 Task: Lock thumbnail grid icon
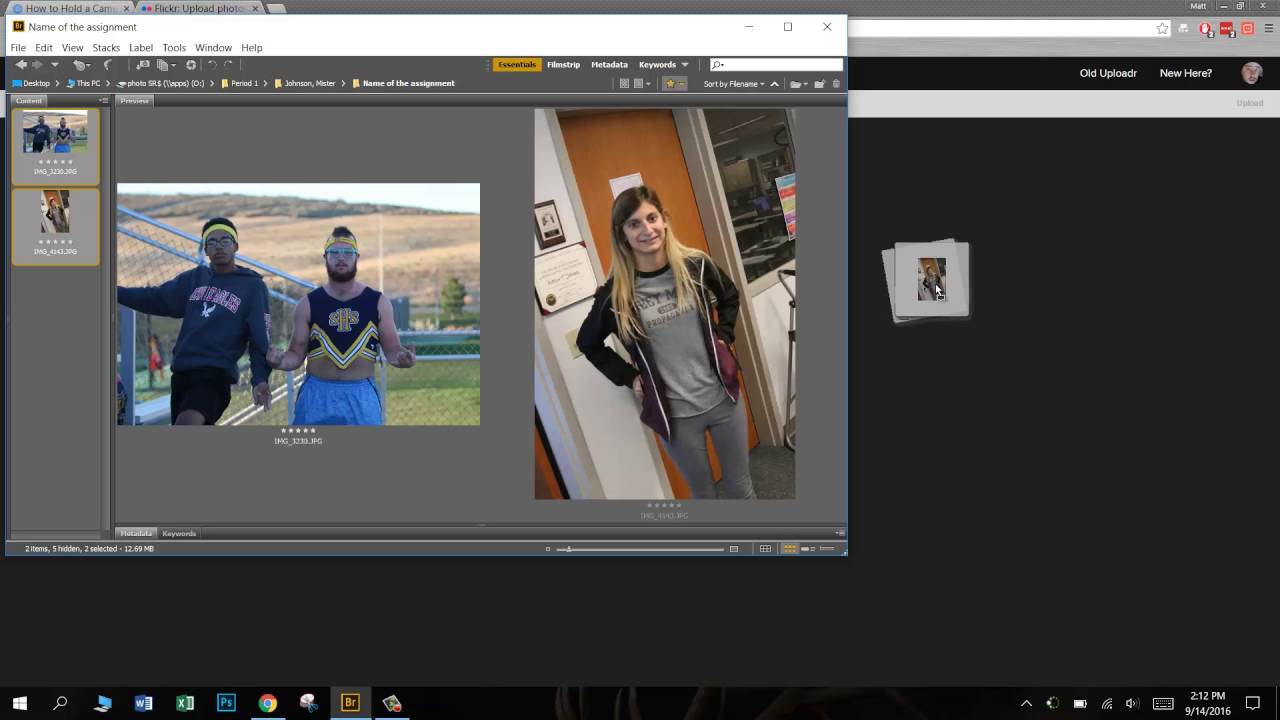click(x=765, y=549)
